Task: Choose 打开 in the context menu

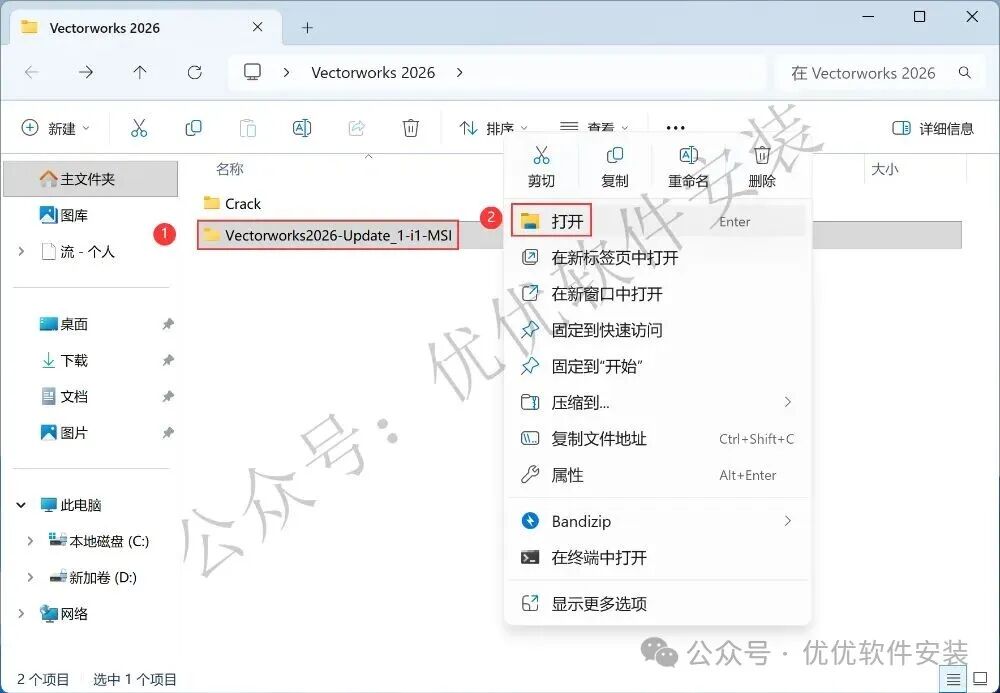Action: click(x=658, y=221)
